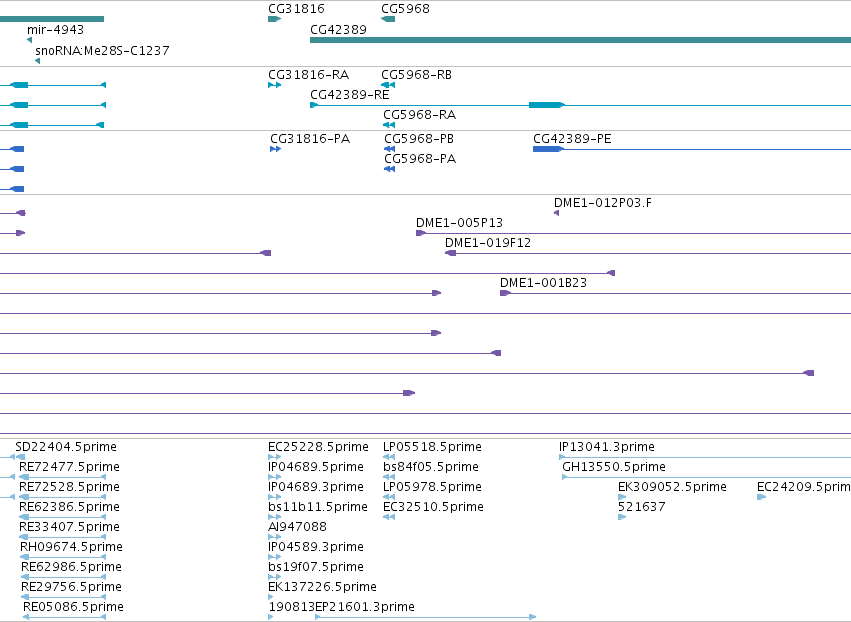The image size is (851, 622).
Task: Select EST bs19f07.5prime
Action: [316, 567]
